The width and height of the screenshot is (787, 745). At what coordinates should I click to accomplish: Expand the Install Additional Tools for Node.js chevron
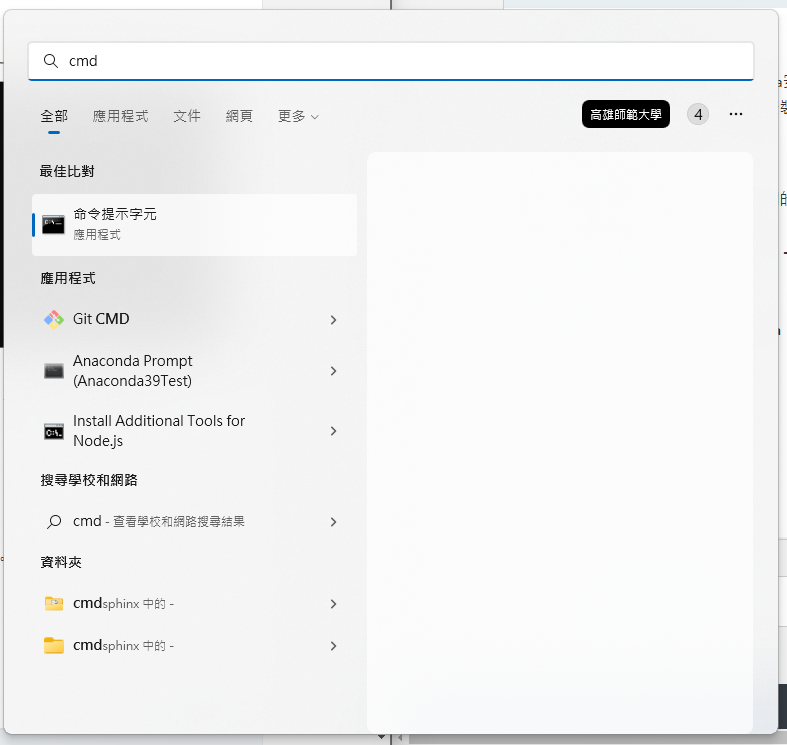333,431
